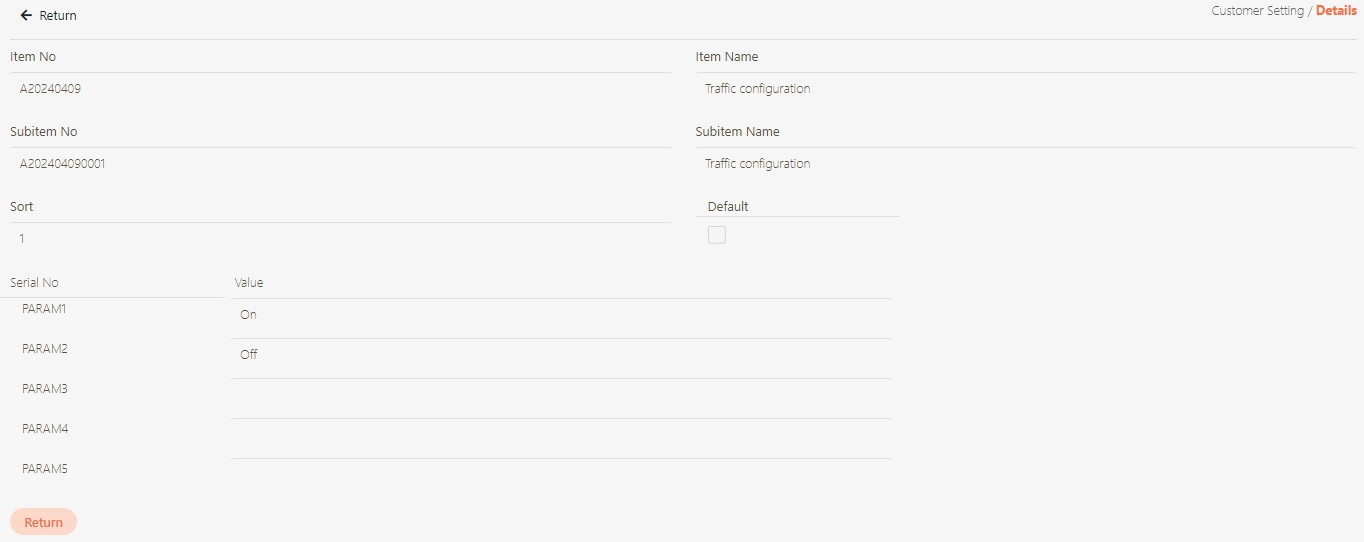Click the PARAM1 value field showing On
This screenshot has width=1364, height=542.
click(560, 315)
